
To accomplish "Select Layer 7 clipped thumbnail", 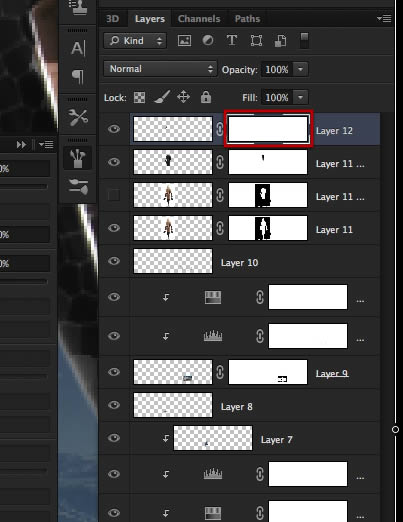I will 213,438.
